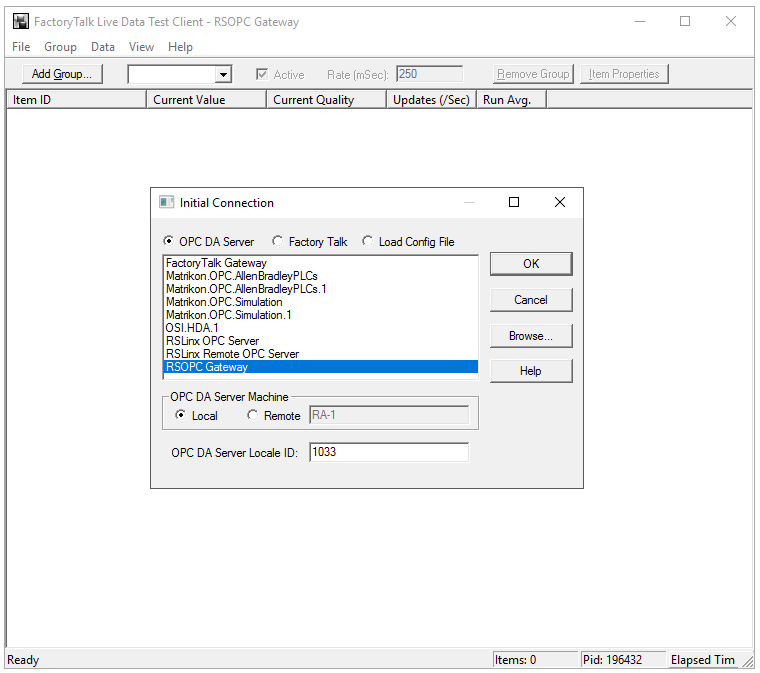Click the Item Properties button
Screen dimensions: 760x673
click(624, 74)
